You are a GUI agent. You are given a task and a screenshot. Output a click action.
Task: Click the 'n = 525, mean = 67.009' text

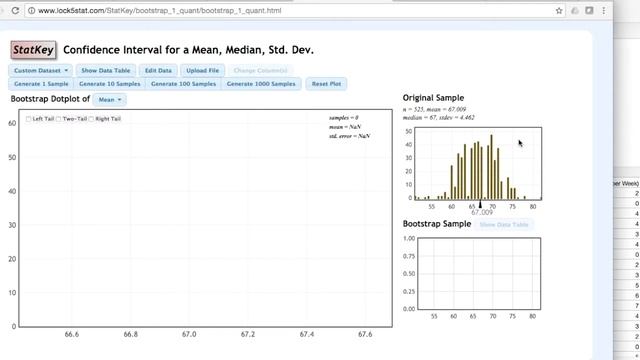click(434, 109)
